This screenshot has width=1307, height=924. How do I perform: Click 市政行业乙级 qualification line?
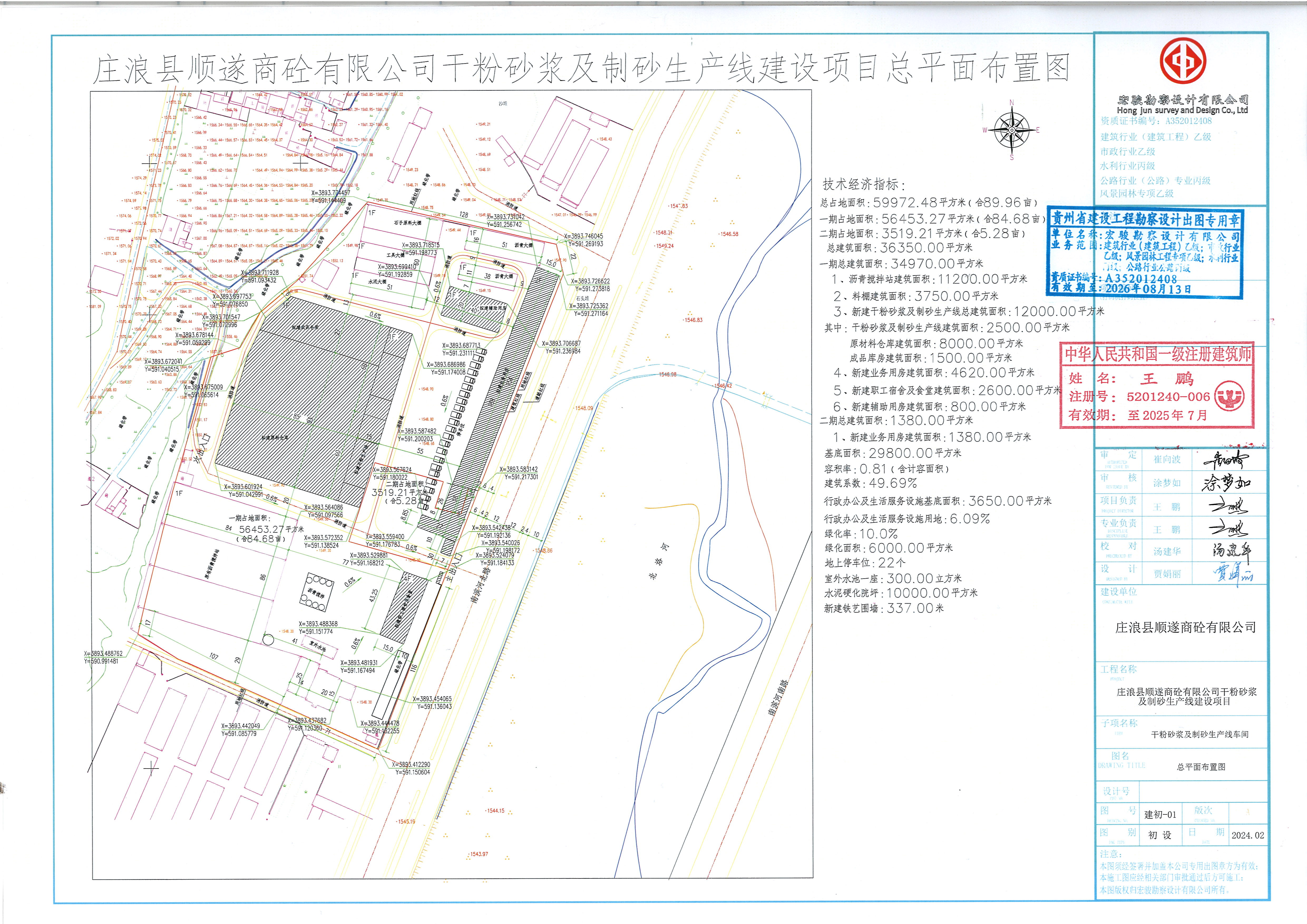pos(1128,151)
